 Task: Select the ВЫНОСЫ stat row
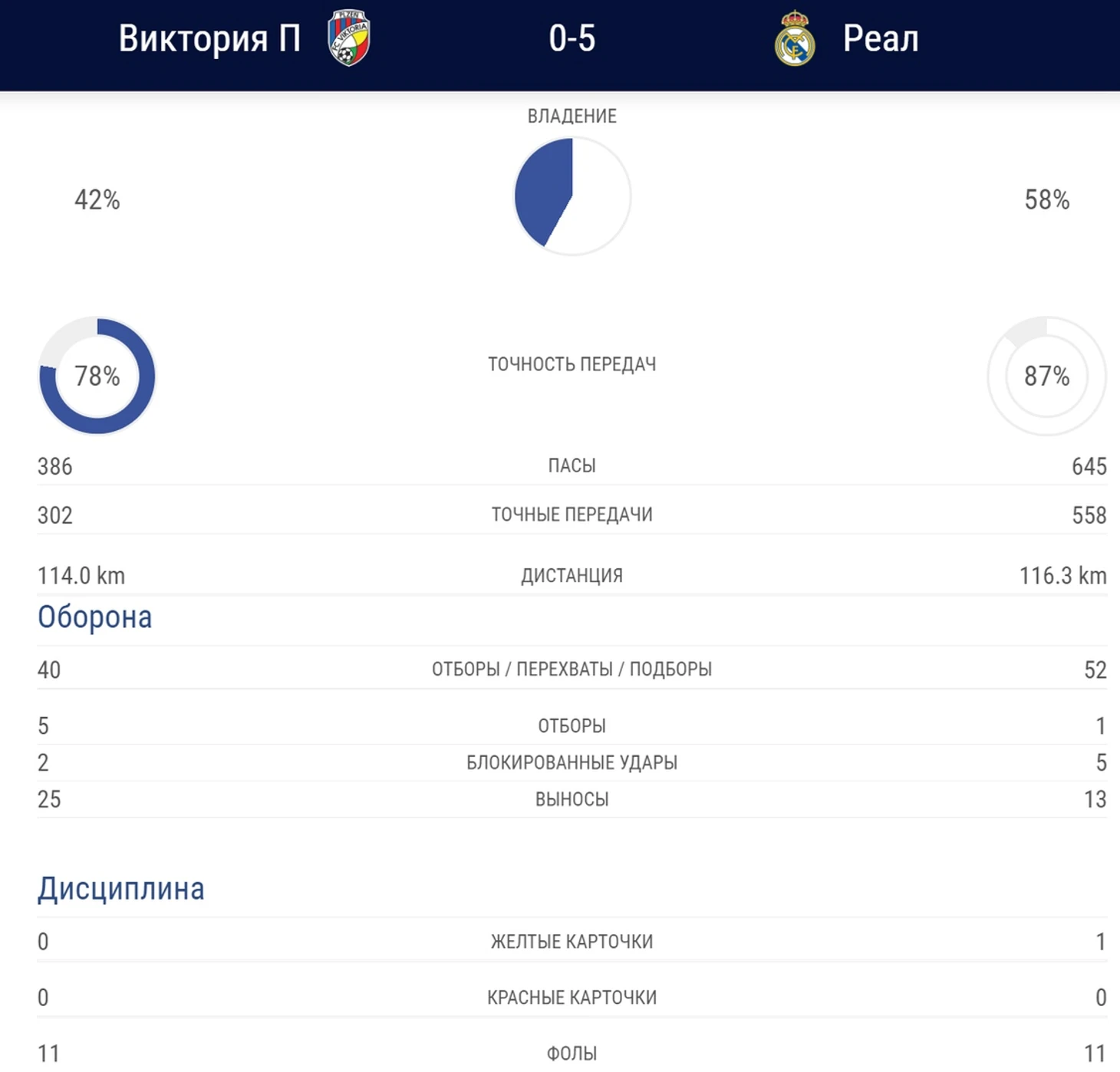point(572,799)
